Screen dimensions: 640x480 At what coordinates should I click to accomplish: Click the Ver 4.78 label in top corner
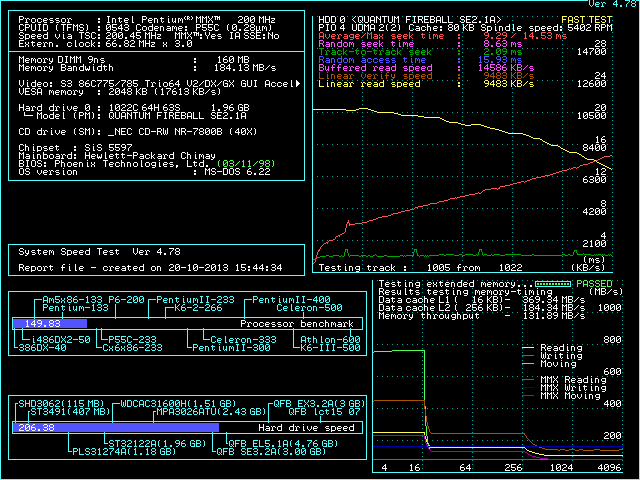click(613, 4)
